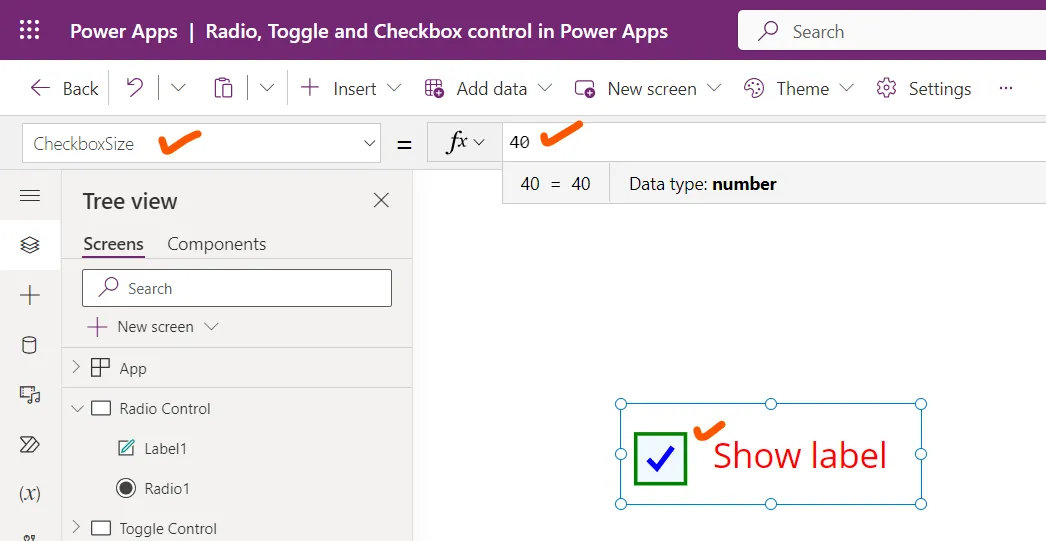Screen dimensions: 1046x541
Task: Expand the Insert dropdown arrow
Action: [394, 88]
